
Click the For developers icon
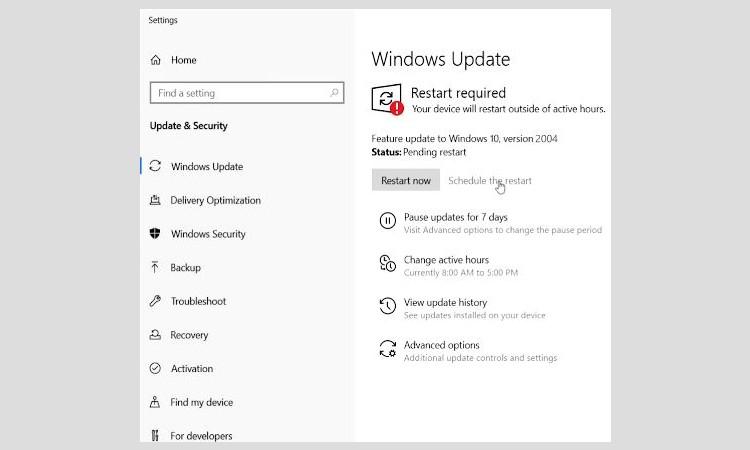[x=154, y=436]
